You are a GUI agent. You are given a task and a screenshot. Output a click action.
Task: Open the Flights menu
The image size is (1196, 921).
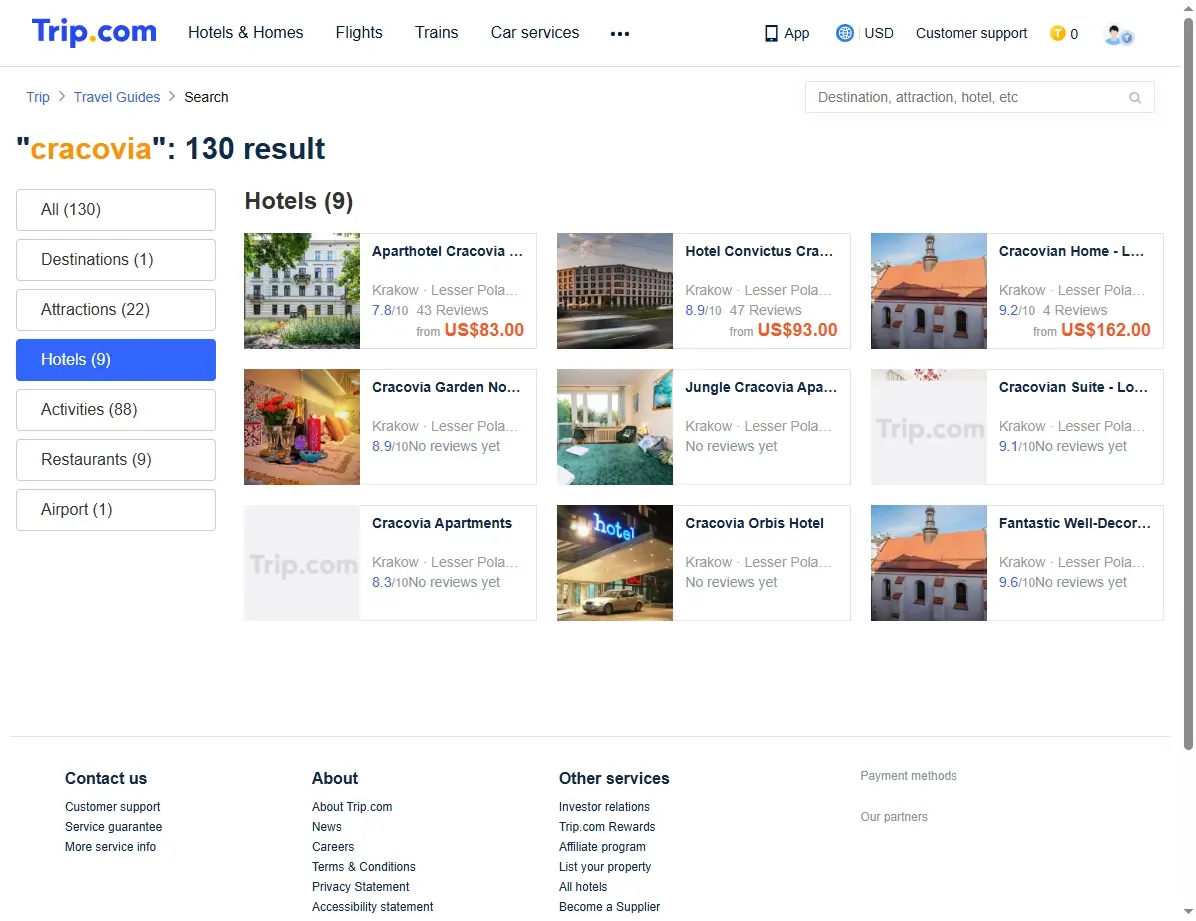[x=358, y=32]
